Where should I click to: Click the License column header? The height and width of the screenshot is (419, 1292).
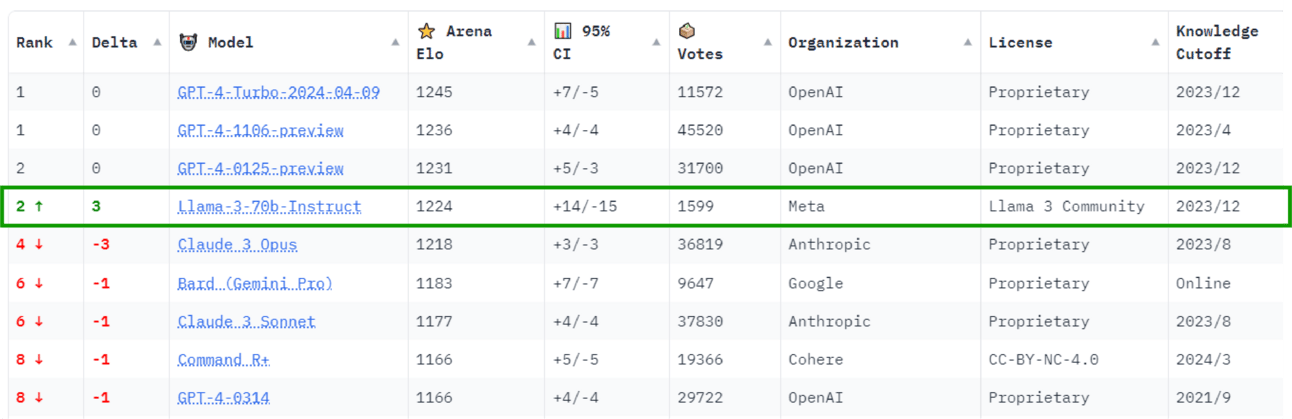pyautogui.click(x=1021, y=42)
